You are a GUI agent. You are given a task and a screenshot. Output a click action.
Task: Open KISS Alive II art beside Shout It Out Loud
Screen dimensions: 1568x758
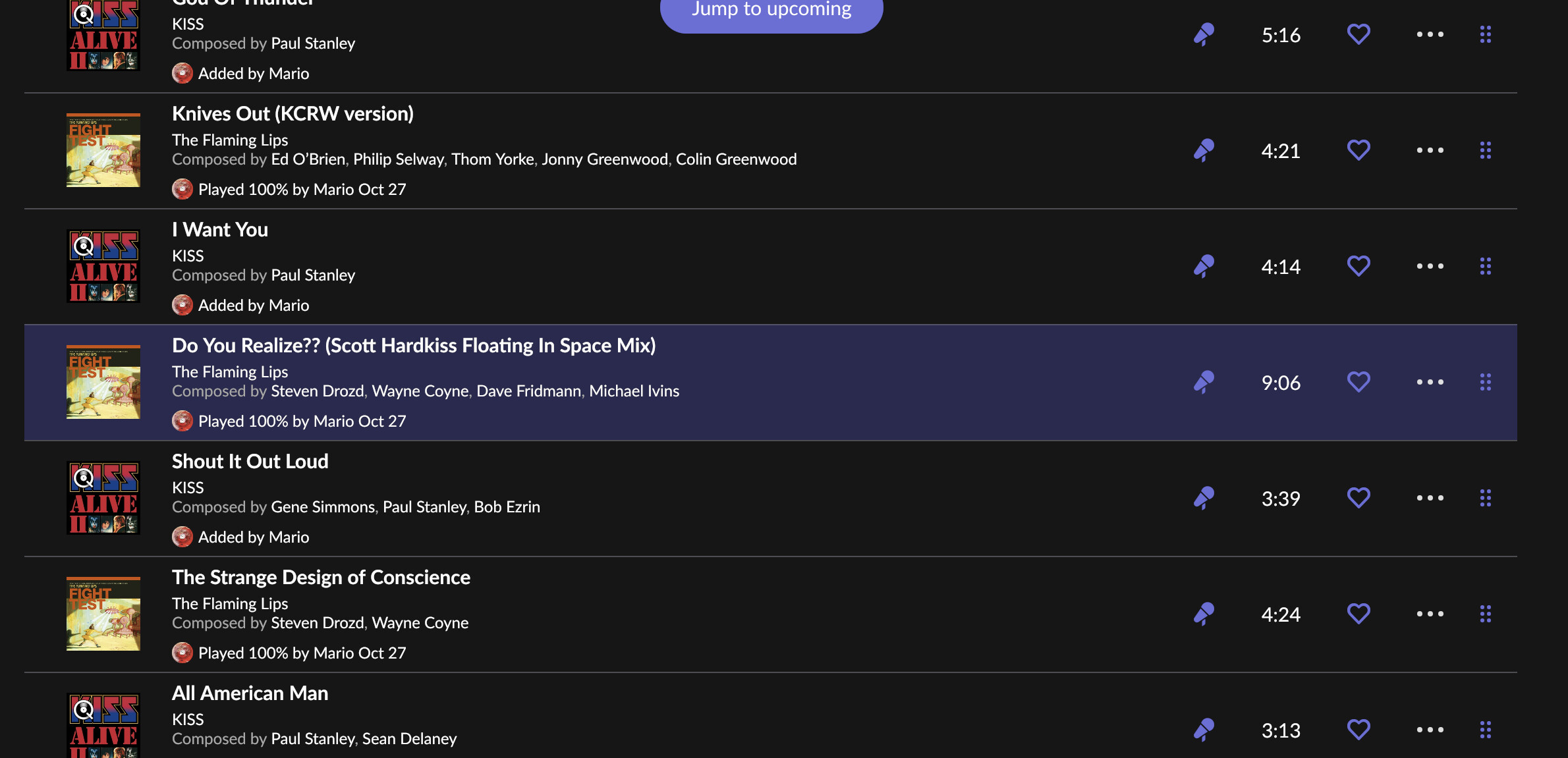103,498
